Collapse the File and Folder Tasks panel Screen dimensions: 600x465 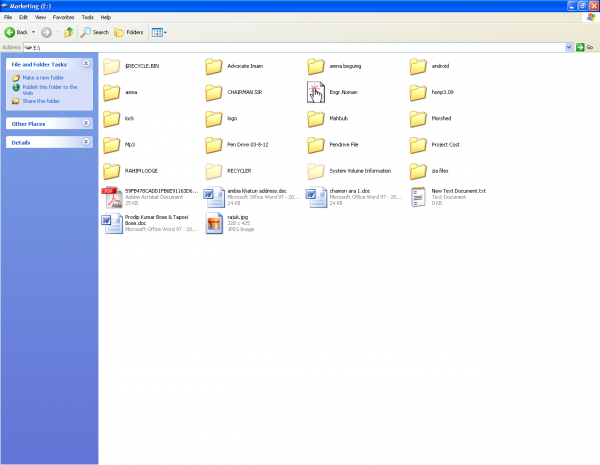(86, 64)
